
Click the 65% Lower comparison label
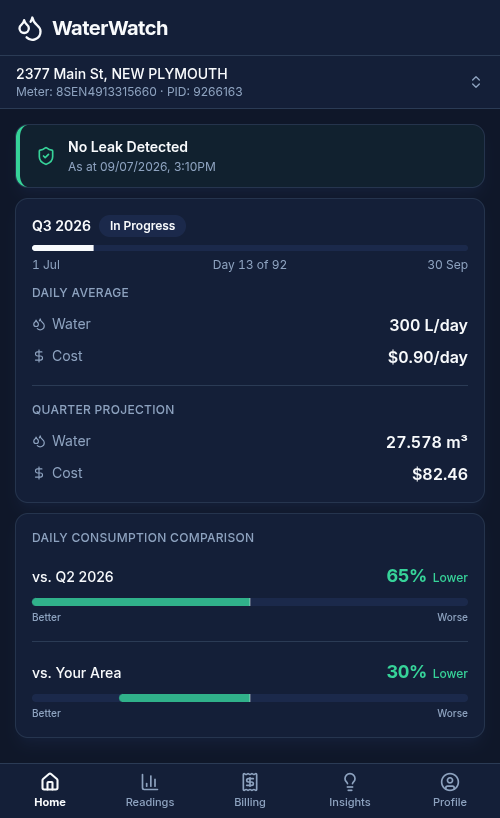[x=427, y=576]
